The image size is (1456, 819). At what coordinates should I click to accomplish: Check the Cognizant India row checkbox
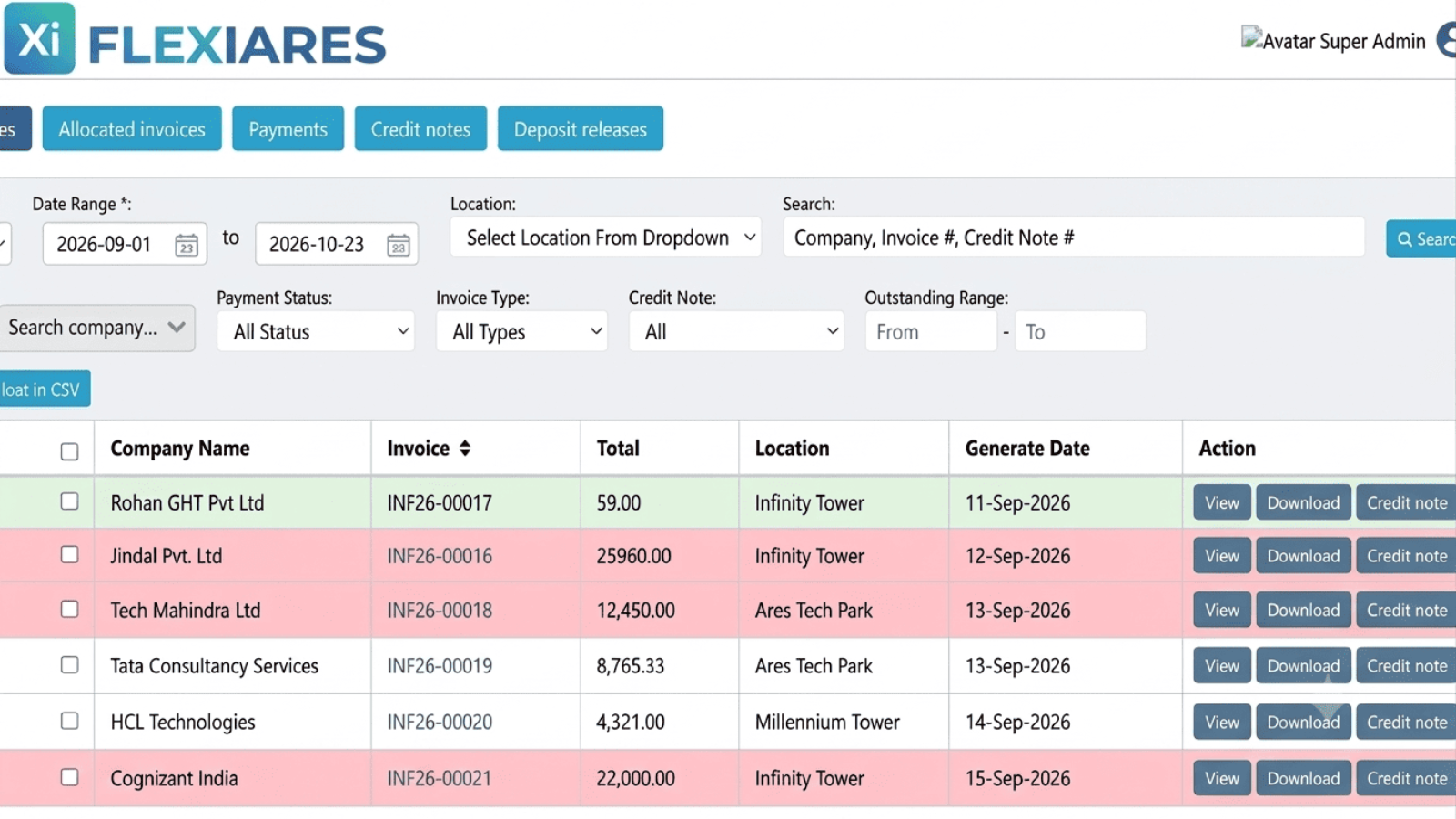[69, 777]
